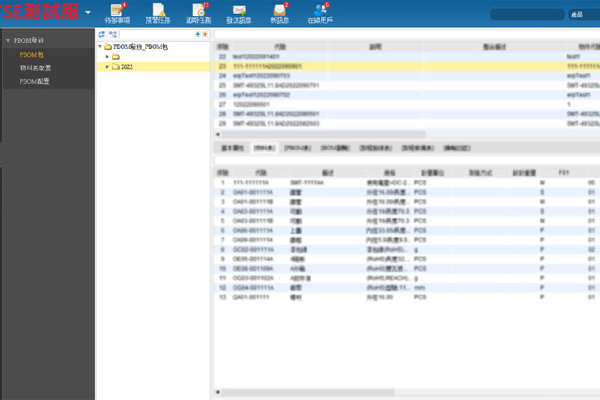
Task: View 在線用戶 online users icon
Action: (320, 13)
